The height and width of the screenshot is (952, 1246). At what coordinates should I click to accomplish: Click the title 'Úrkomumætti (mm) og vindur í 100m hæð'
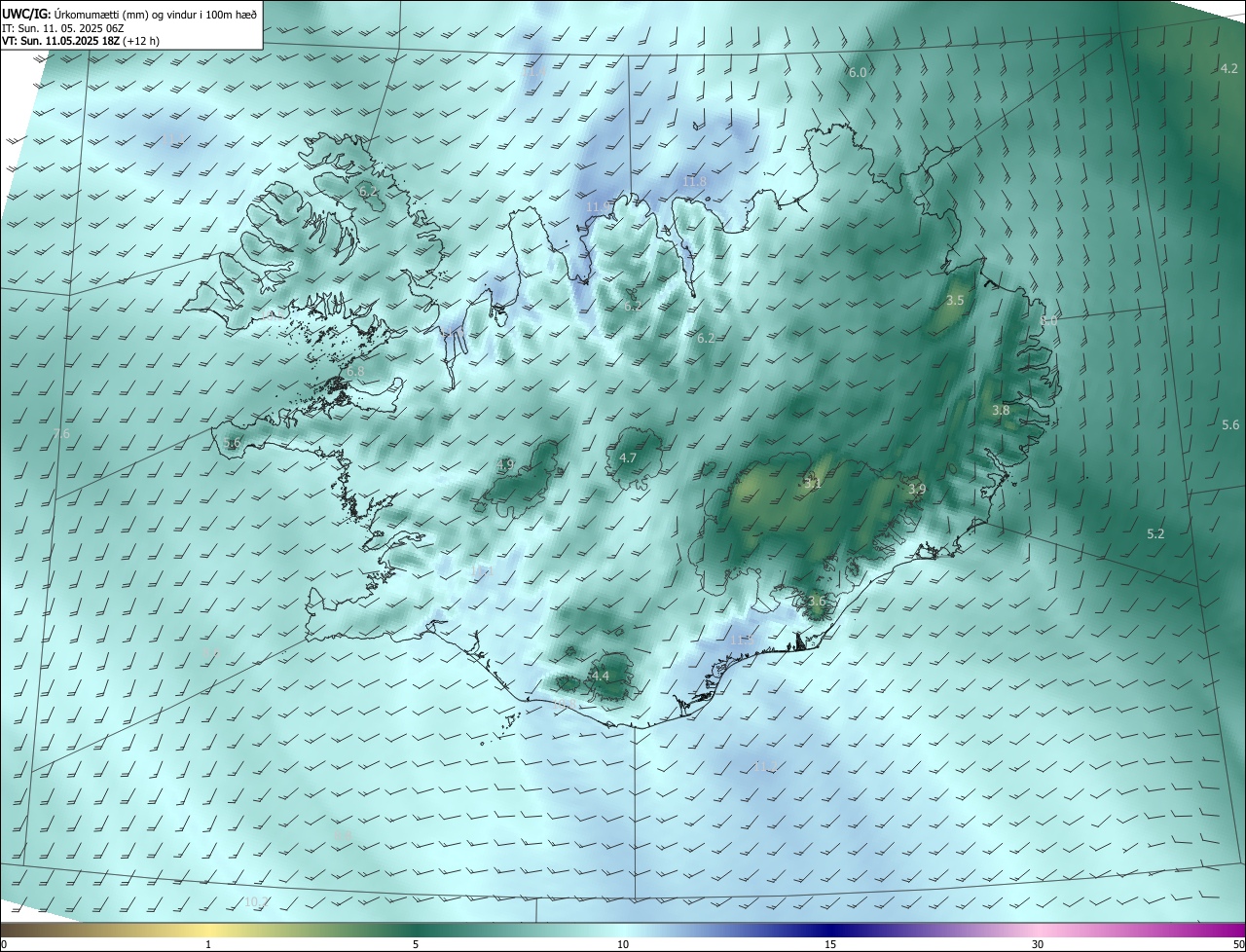155,14
